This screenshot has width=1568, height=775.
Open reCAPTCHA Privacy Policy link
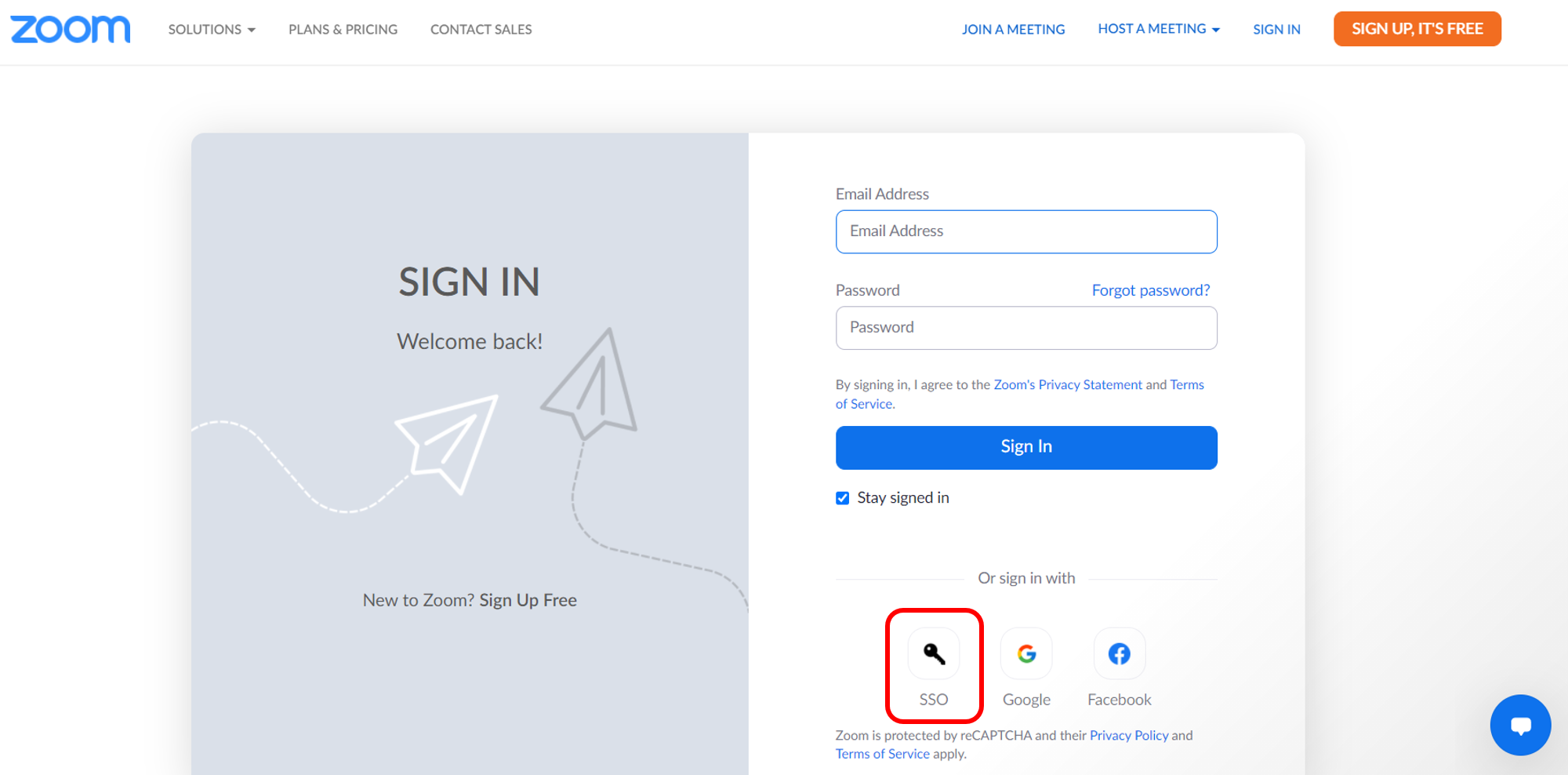coord(1128,735)
